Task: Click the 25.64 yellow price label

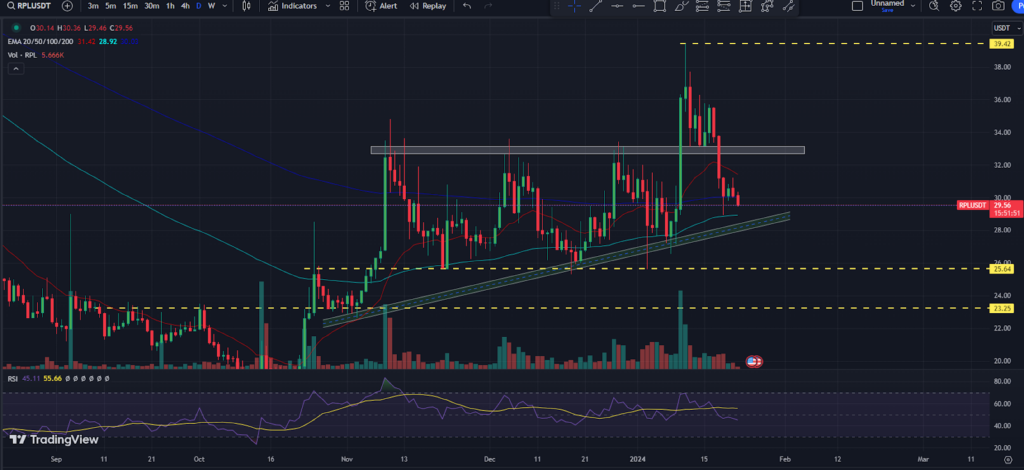Action: [1000, 268]
